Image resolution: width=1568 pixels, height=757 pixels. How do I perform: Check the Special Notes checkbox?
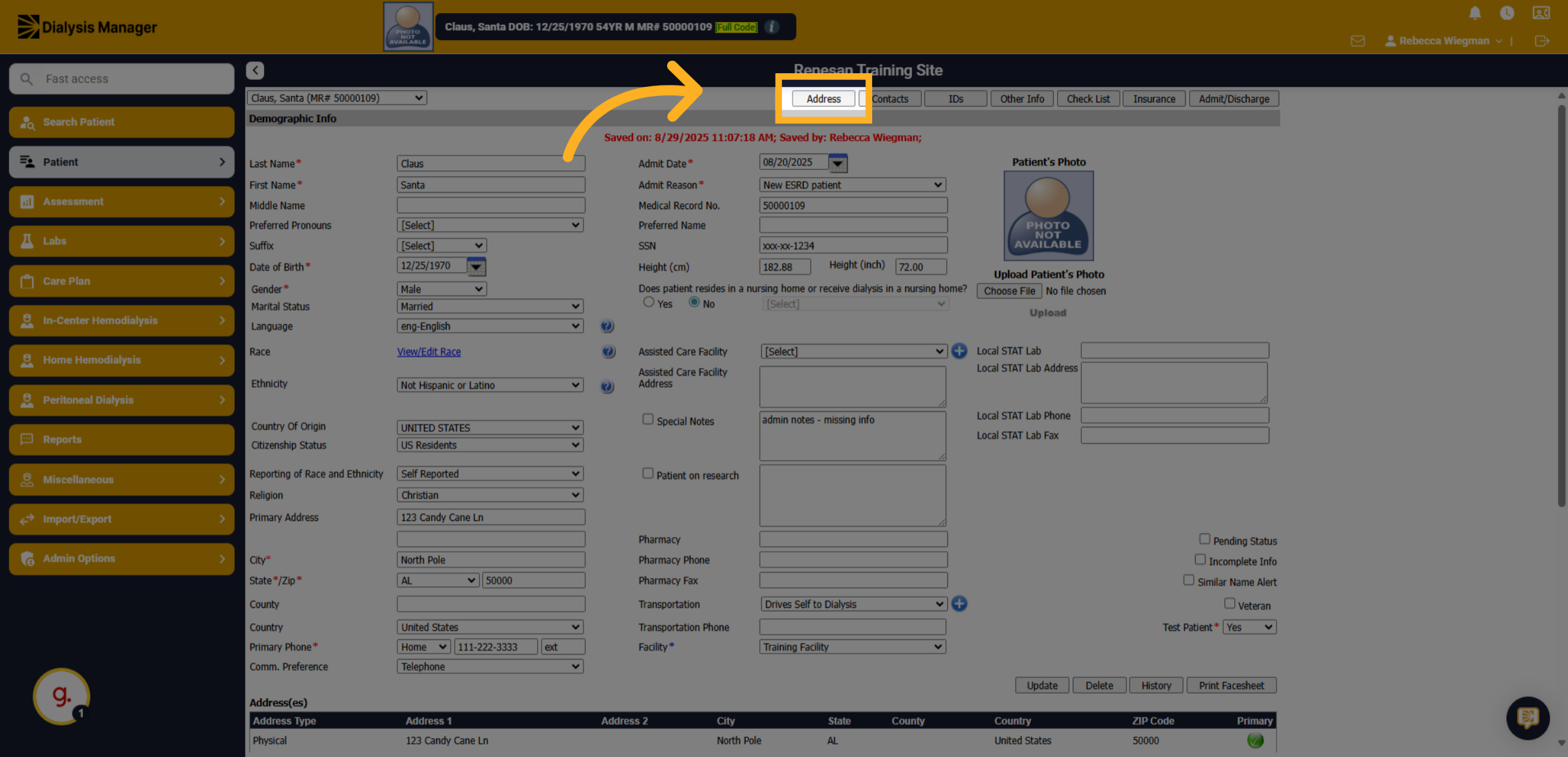pos(647,419)
